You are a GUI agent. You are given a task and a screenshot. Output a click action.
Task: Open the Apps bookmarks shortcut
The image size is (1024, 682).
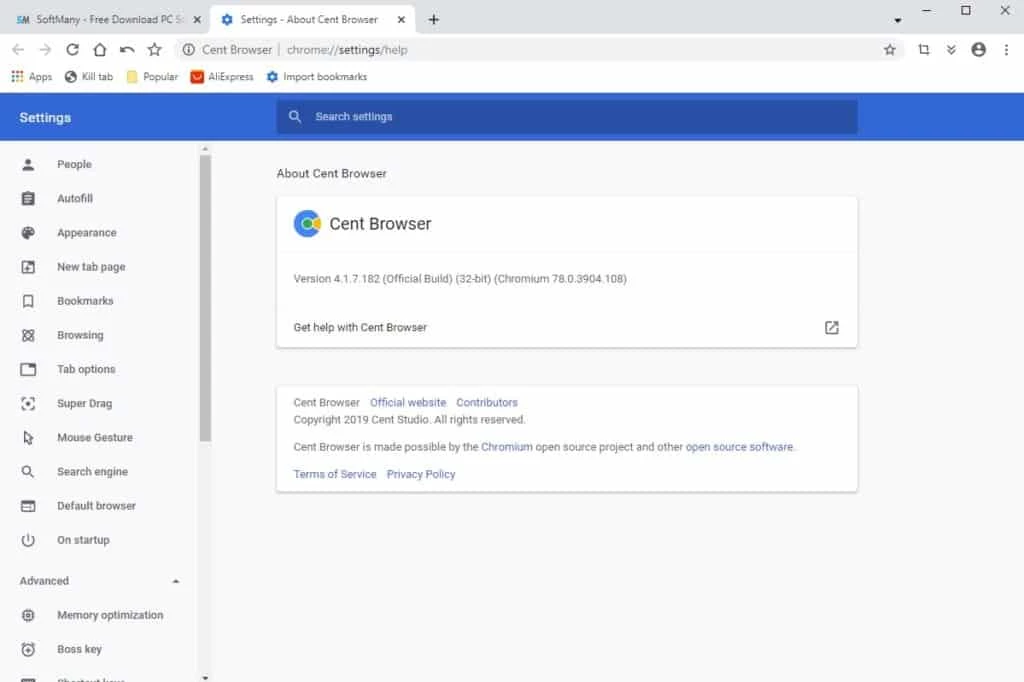pyautogui.click(x=31, y=77)
